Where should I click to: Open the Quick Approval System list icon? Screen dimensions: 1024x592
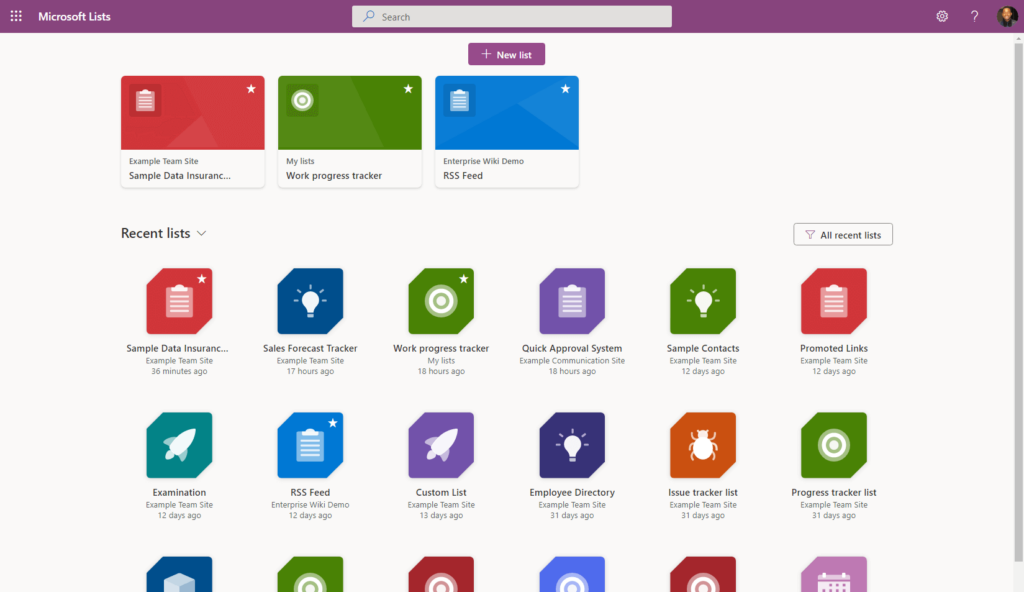click(x=572, y=301)
